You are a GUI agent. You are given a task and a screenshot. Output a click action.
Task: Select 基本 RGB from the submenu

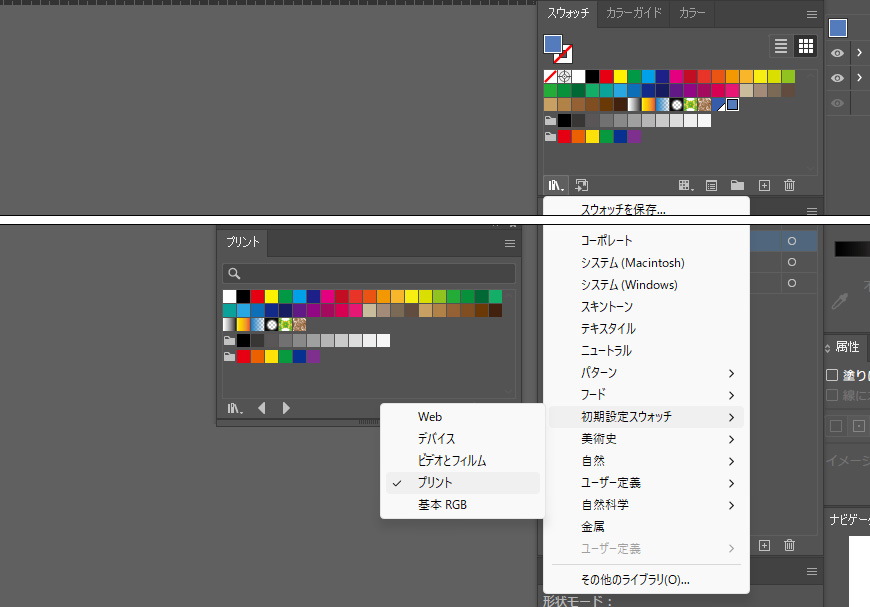pyautogui.click(x=442, y=505)
